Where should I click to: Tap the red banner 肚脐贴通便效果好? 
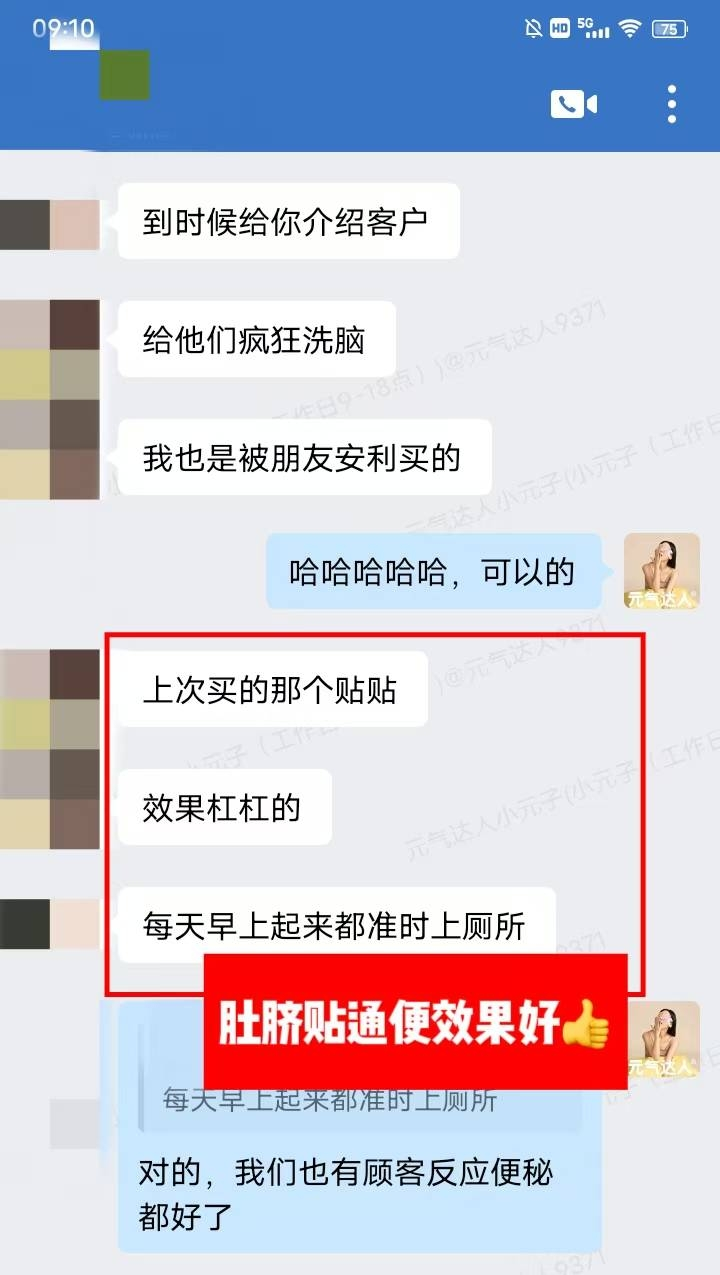point(416,1022)
